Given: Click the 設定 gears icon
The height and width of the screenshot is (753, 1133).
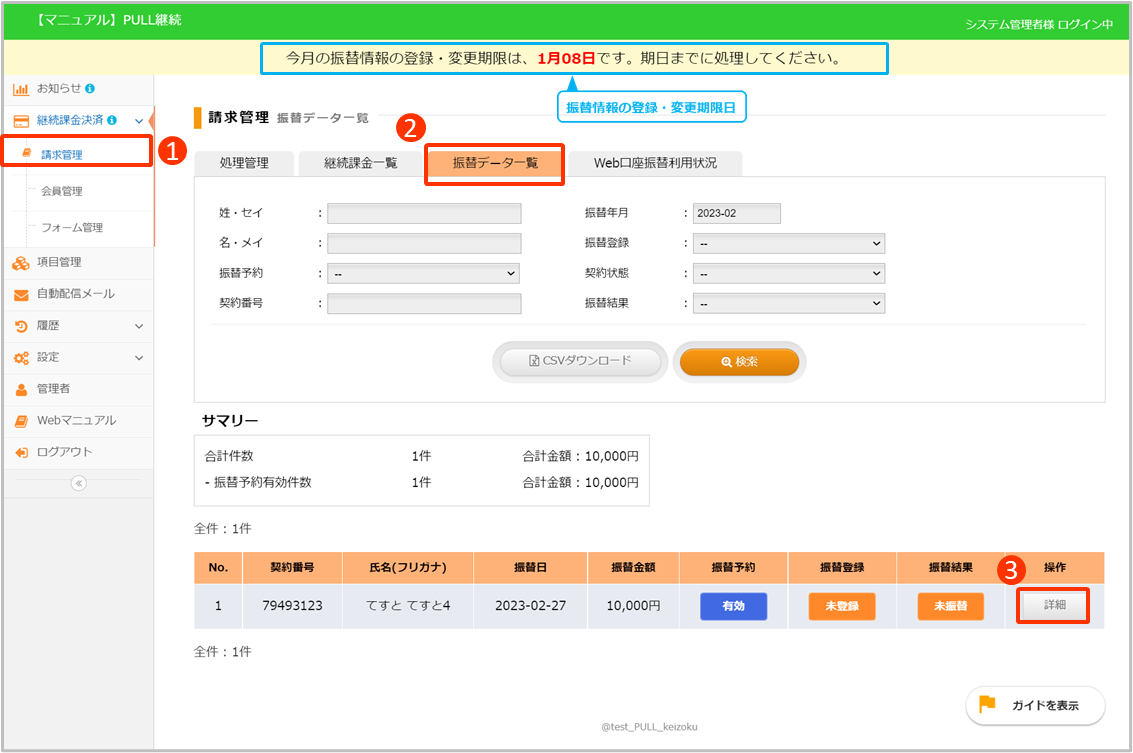Looking at the screenshot, I should point(21,358).
